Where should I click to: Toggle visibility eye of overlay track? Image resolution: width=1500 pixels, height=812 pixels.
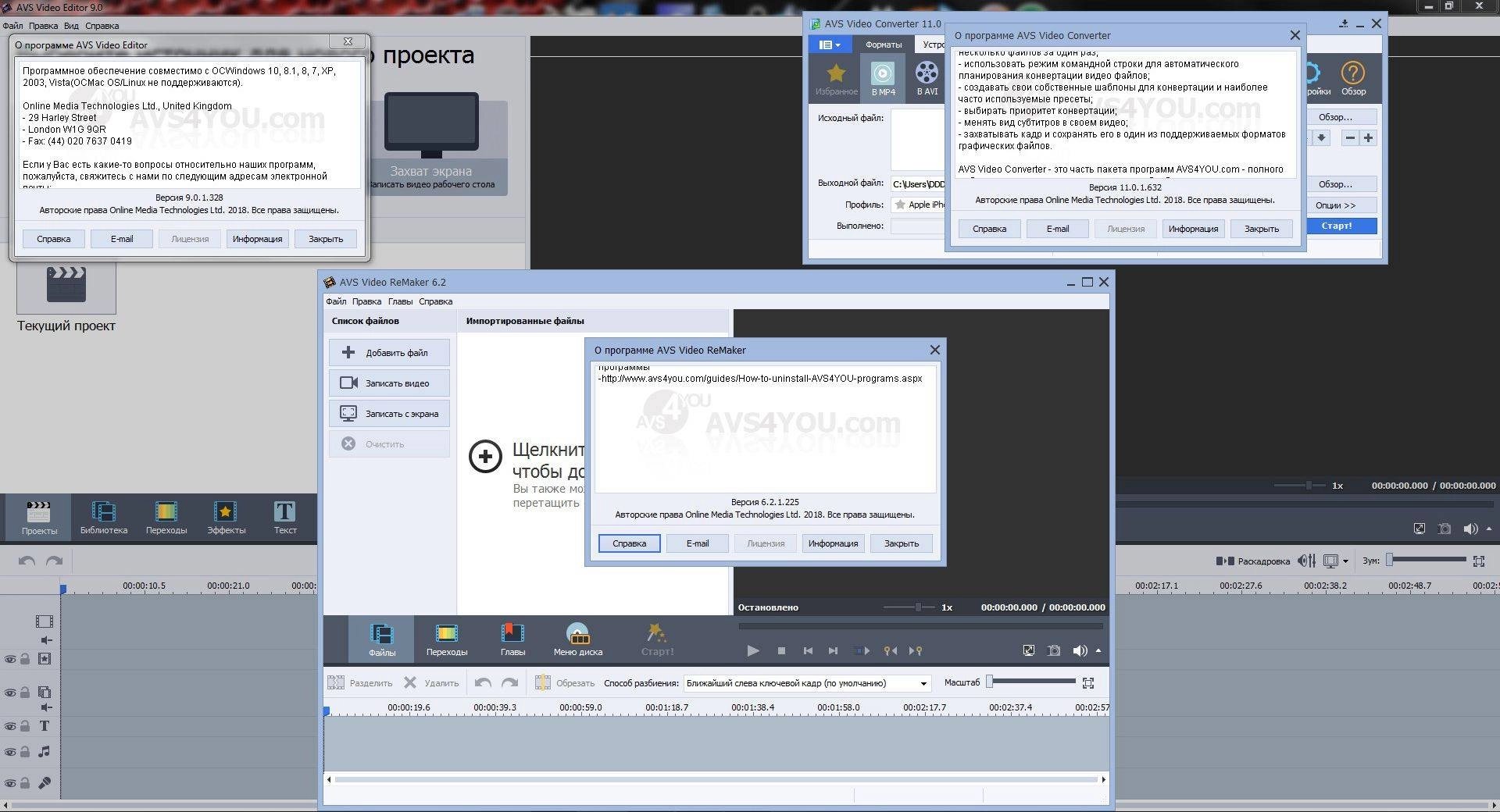[x=10, y=693]
